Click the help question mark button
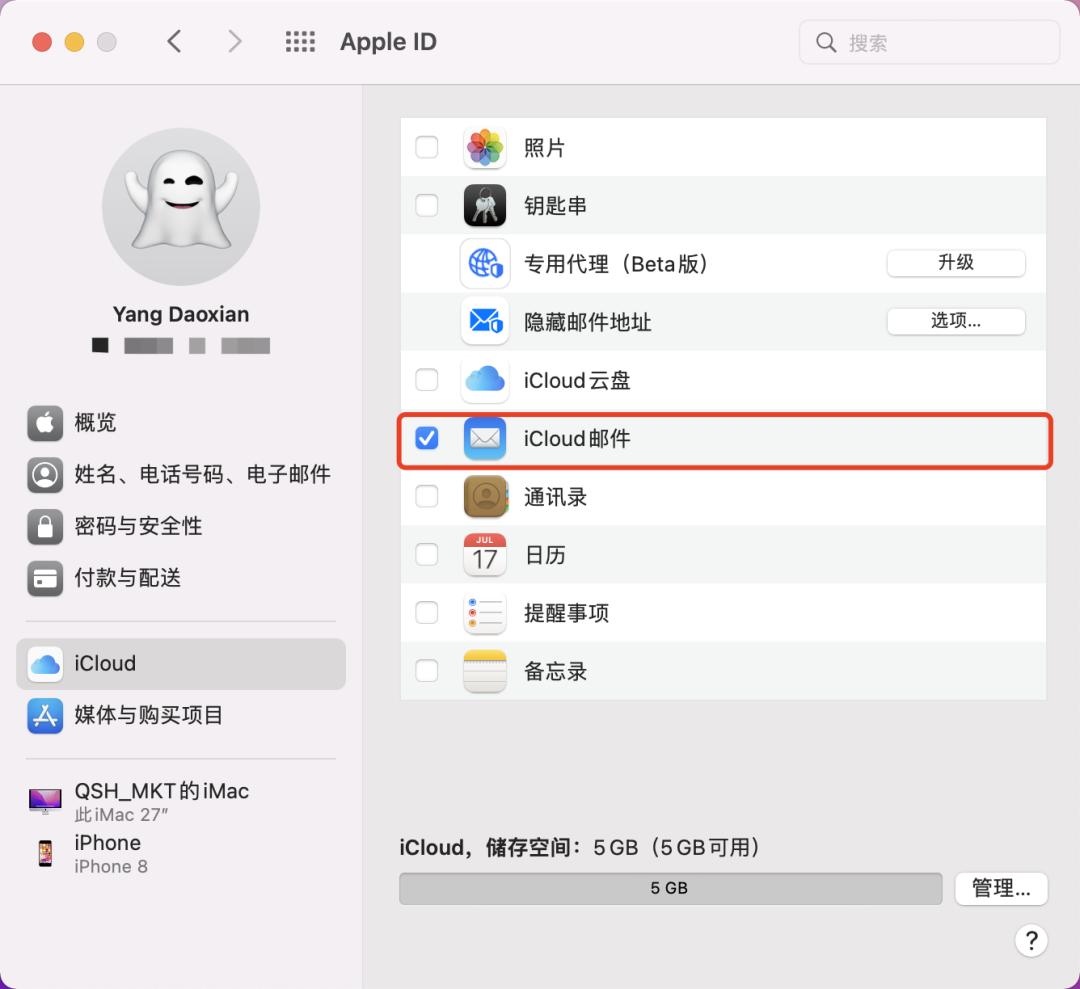The image size is (1080, 989). point(1031,940)
